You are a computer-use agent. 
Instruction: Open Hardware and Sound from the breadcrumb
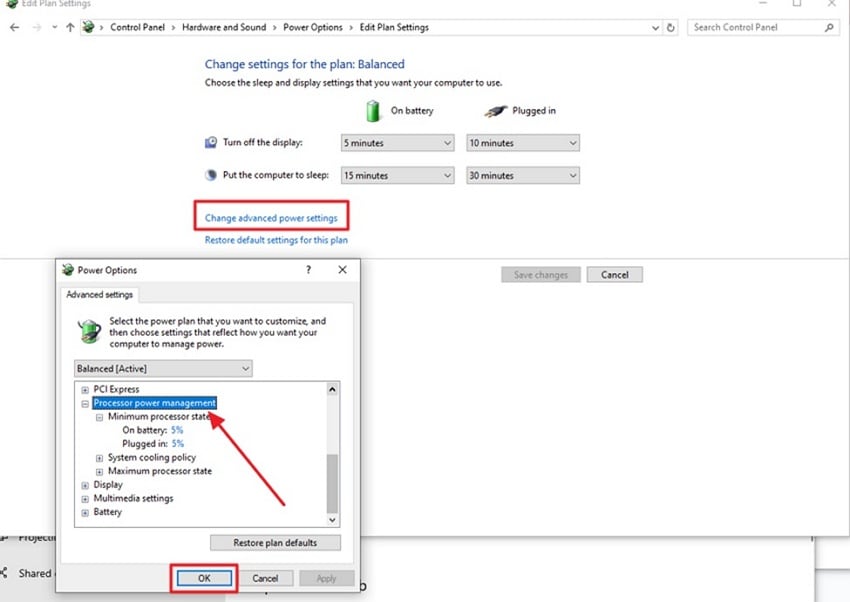[x=224, y=27]
